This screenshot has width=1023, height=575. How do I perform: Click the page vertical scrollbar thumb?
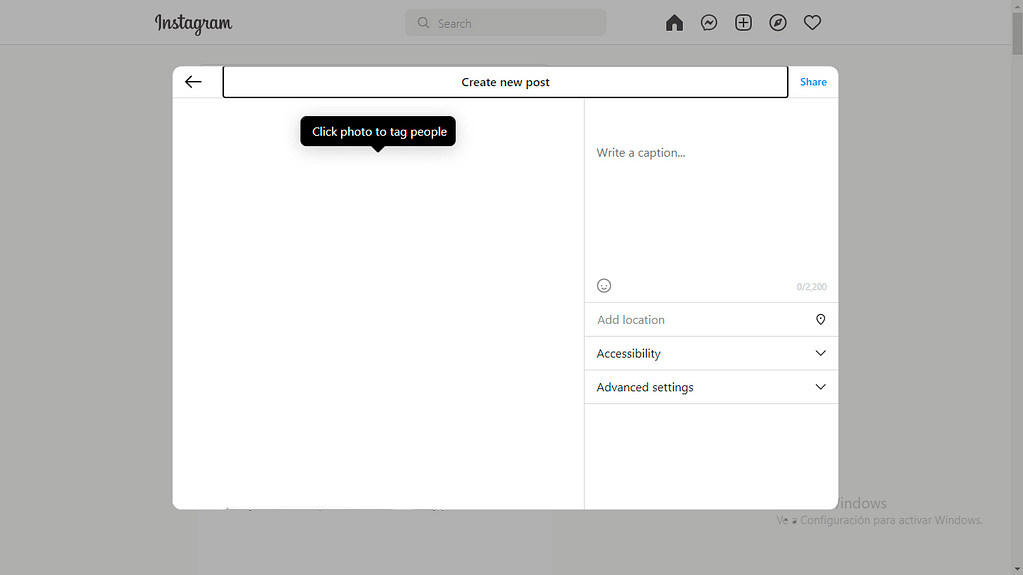[1017, 34]
